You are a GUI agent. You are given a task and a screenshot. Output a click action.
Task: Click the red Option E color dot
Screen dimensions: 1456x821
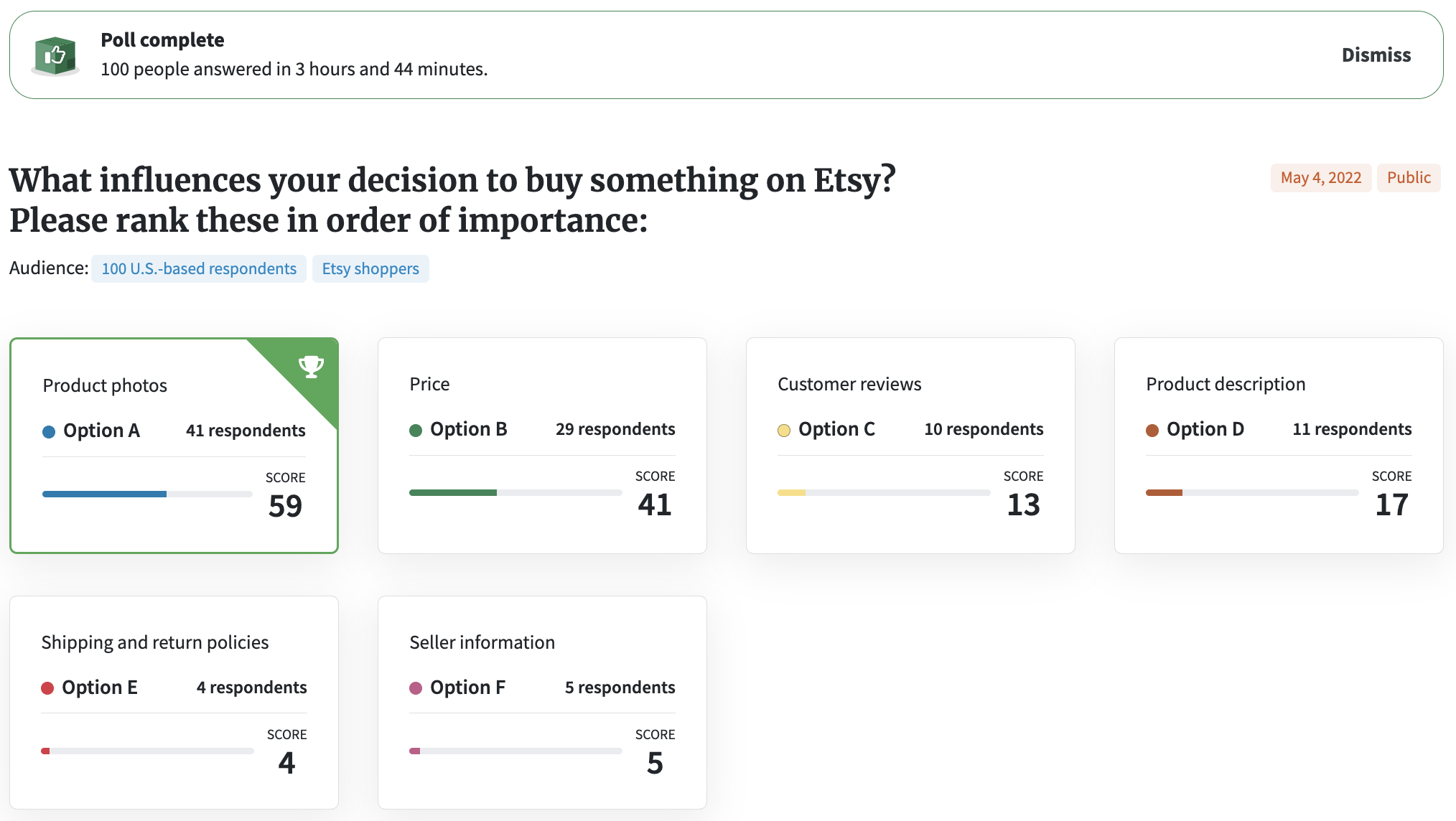(47, 688)
